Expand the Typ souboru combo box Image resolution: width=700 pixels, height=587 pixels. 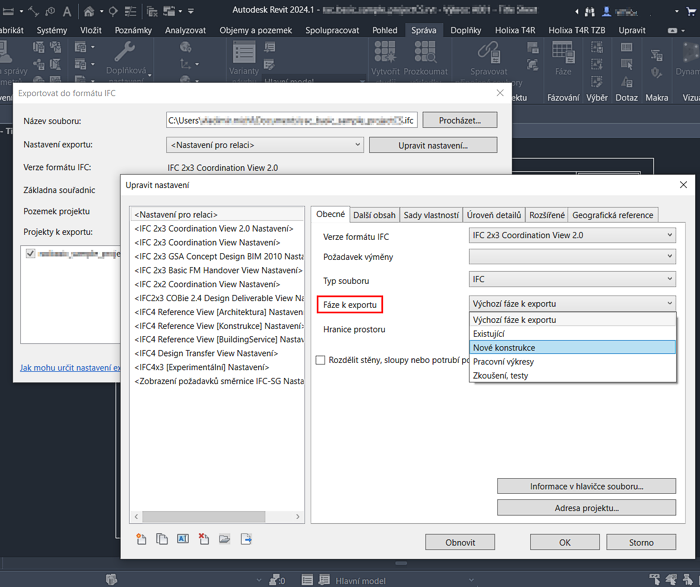pos(573,280)
